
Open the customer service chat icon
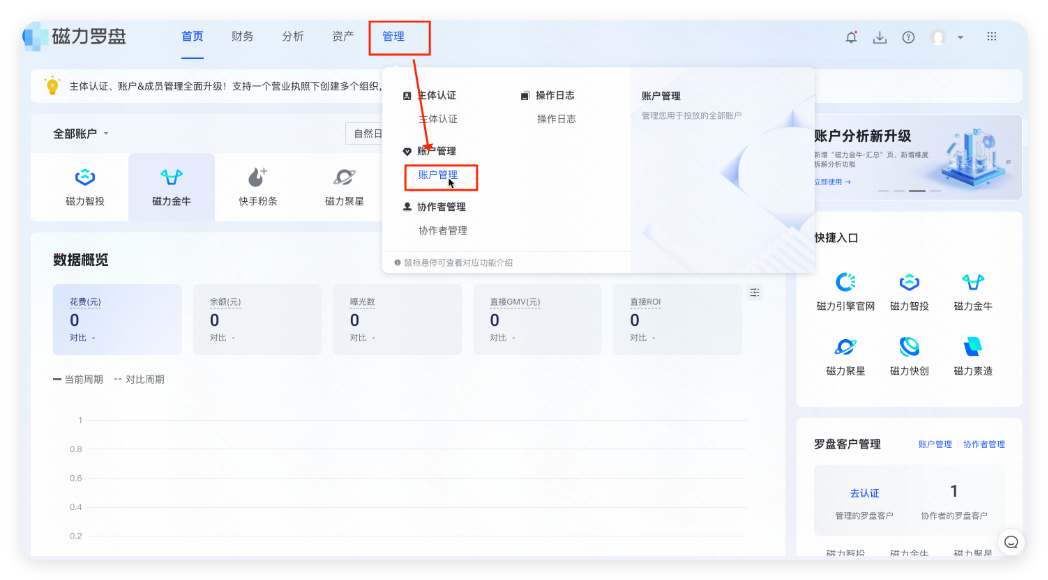click(1011, 542)
